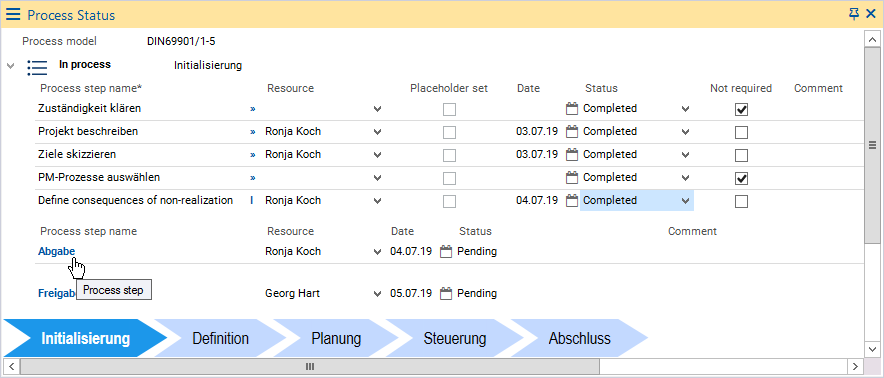The width and height of the screenshot is (884, 378).
Task: Click double-arrow icon of PM-Prozesse auswählen
Action: (x=253, y=178)
